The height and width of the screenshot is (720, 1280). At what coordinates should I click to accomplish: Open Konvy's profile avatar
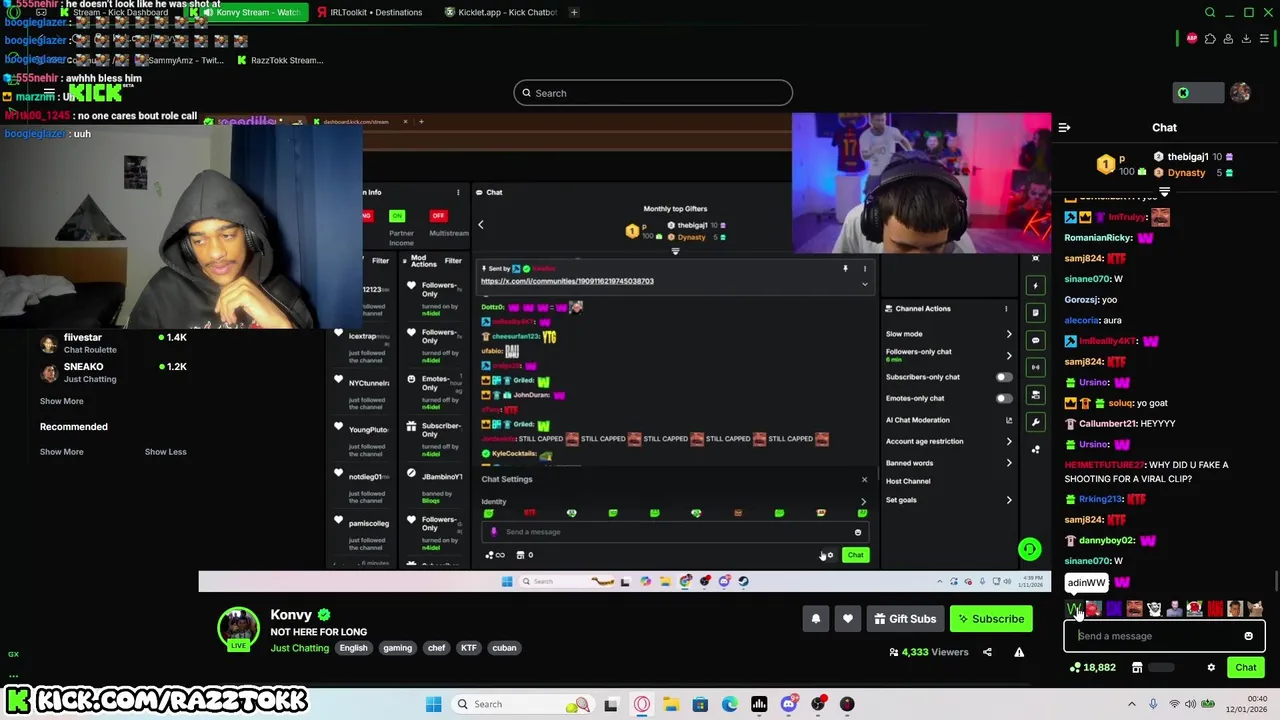point(238,628)
